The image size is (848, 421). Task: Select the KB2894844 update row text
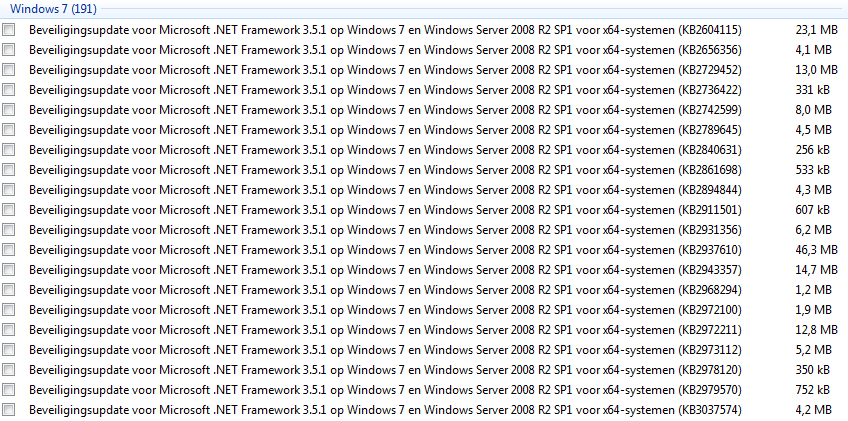385,190
